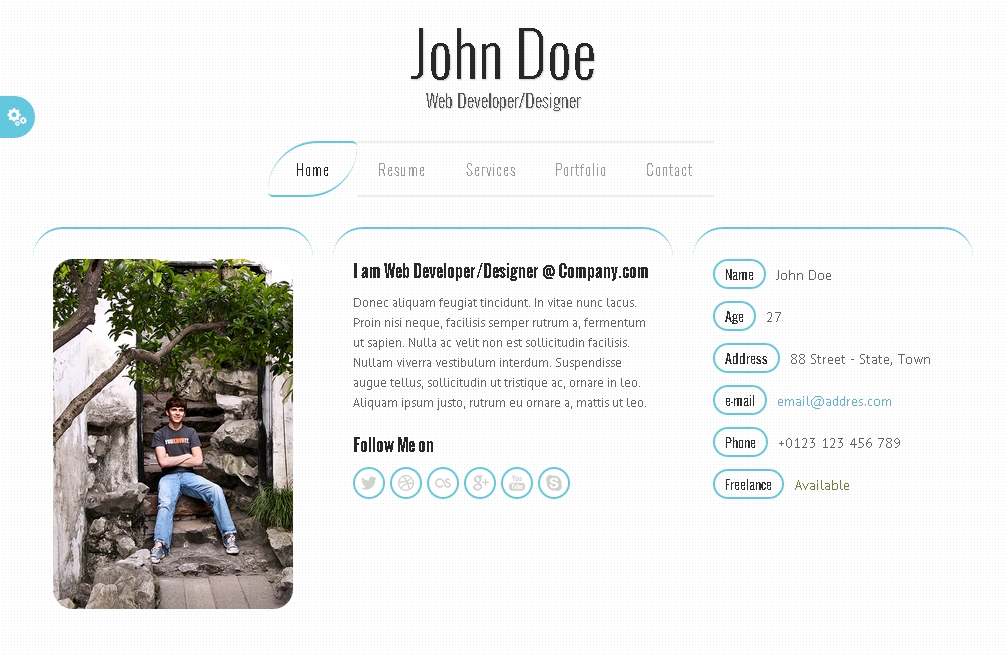Viewport: 1006px width, 655px height.
Task: Open the Contact tab
Action: (669, 170)
